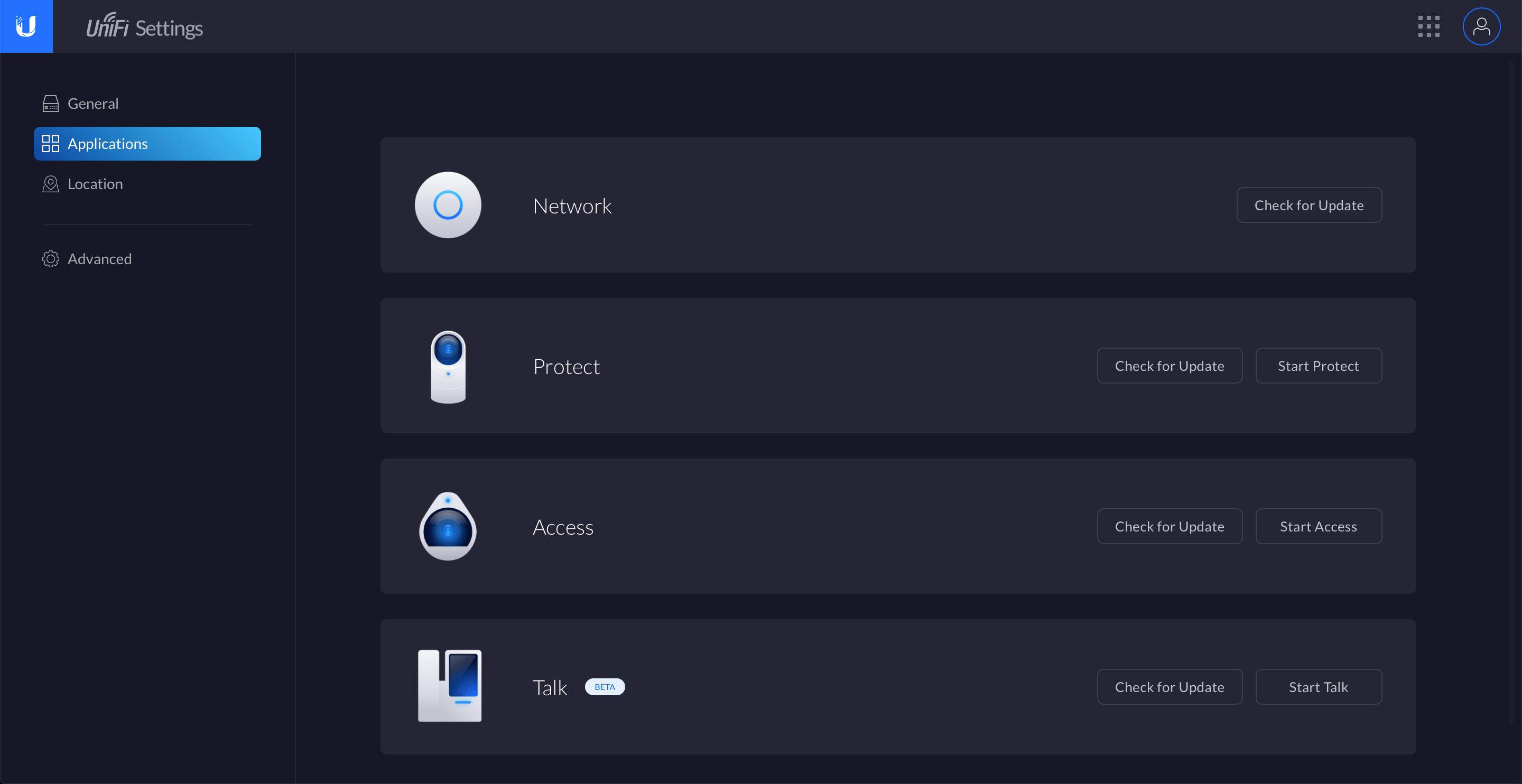The width and height of the screenshot is (1522, 784).
Task: Click the UniFi Settings title text
Action: [x=144, y=26]
